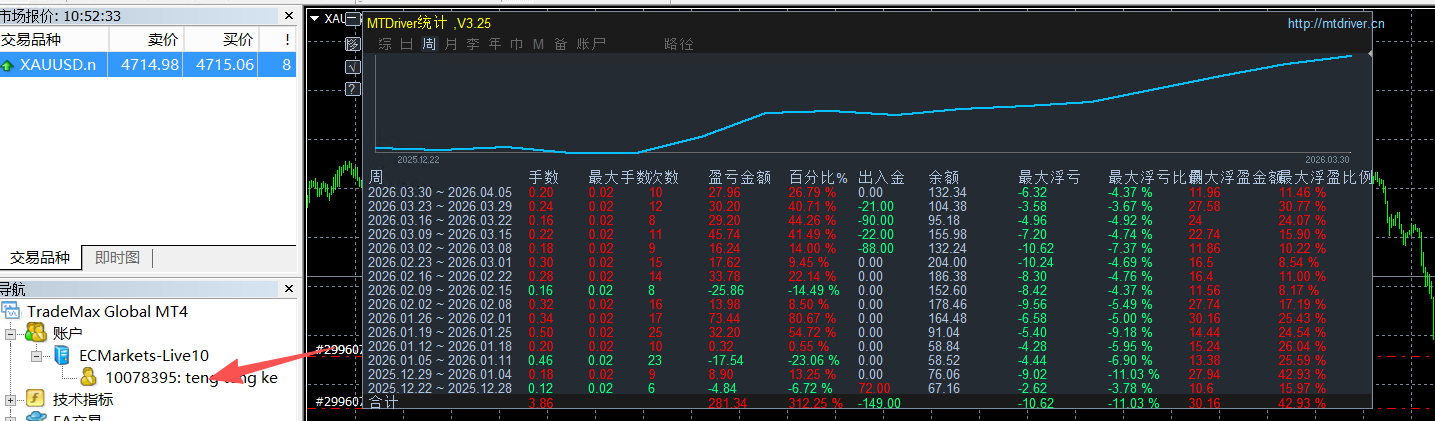The width and height of the screenshot is (1435, 421).
Task: Switch to the 账户 tab in MTDriver
Action: coord(591,44)
